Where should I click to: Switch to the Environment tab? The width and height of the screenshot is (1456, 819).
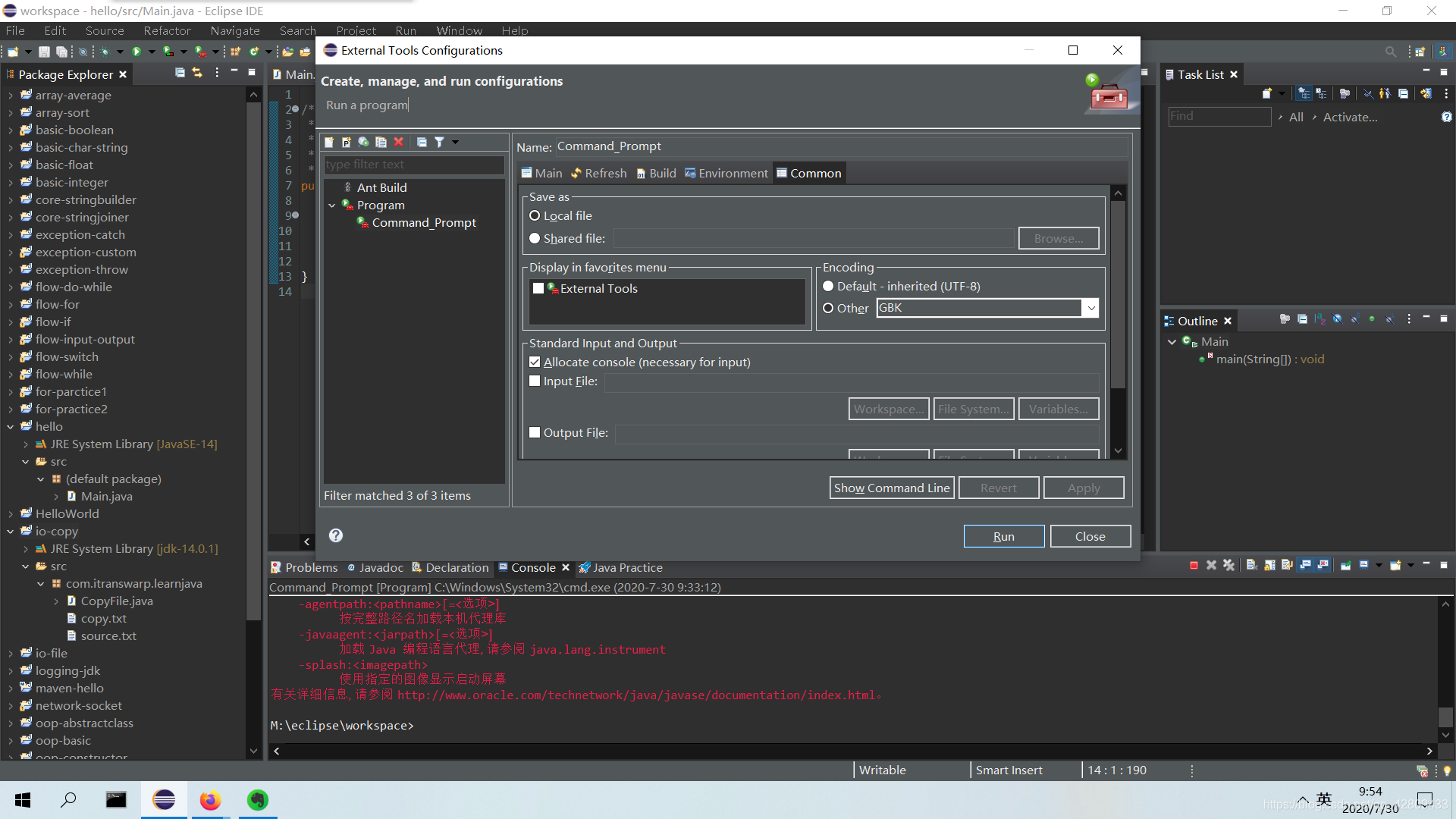click(x=726, y=174)
